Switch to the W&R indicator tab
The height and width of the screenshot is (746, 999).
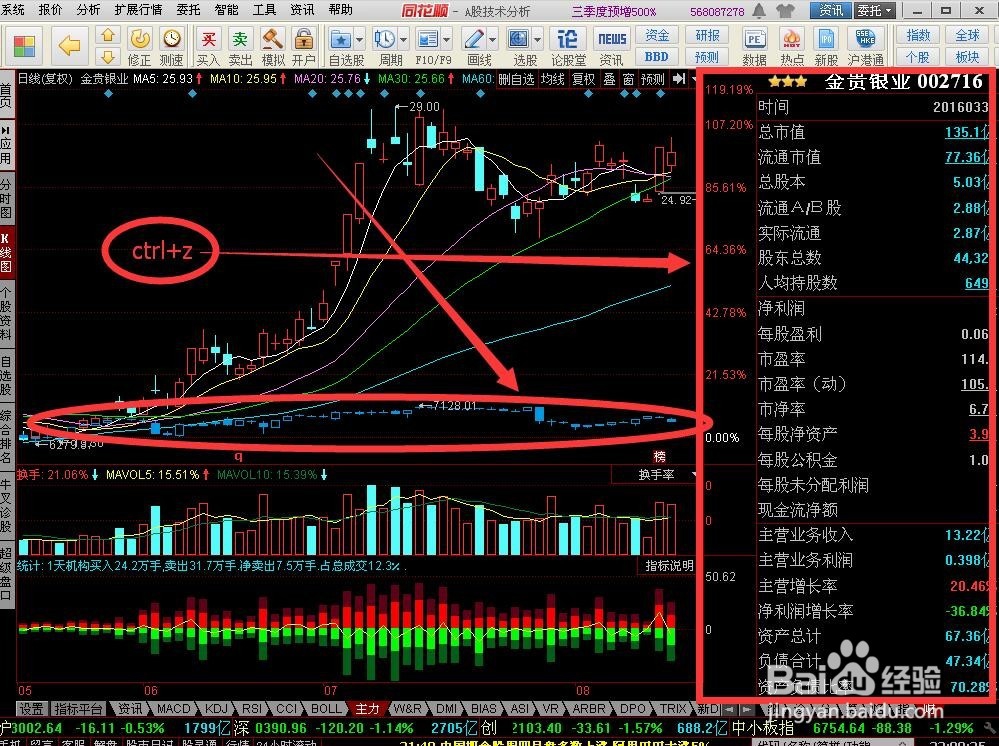pyautogui.click(x=407, y=708)
